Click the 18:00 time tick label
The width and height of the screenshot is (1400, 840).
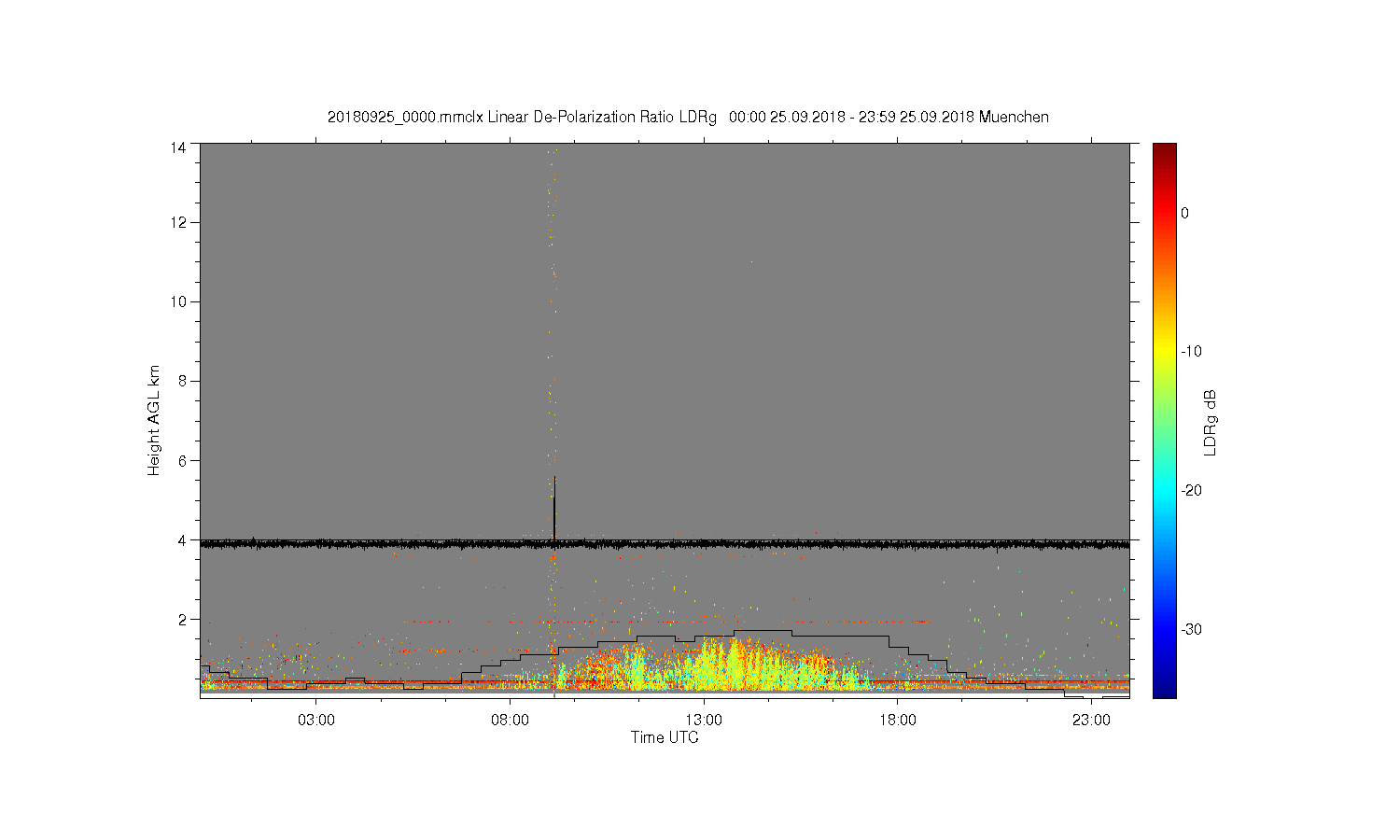pos(897,721)
